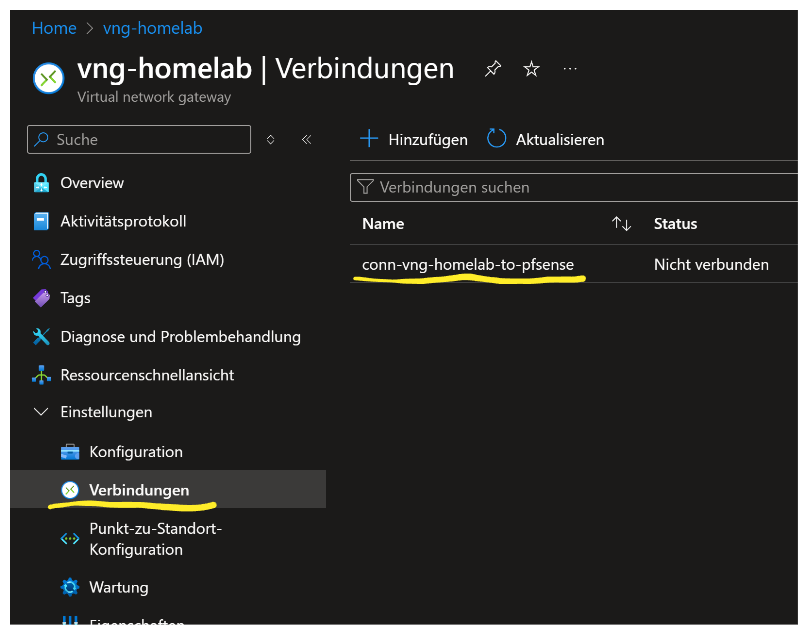Open Overview via its lock icon
The width and height of the screenshot is (807, 634).
[x=41, y=183]
